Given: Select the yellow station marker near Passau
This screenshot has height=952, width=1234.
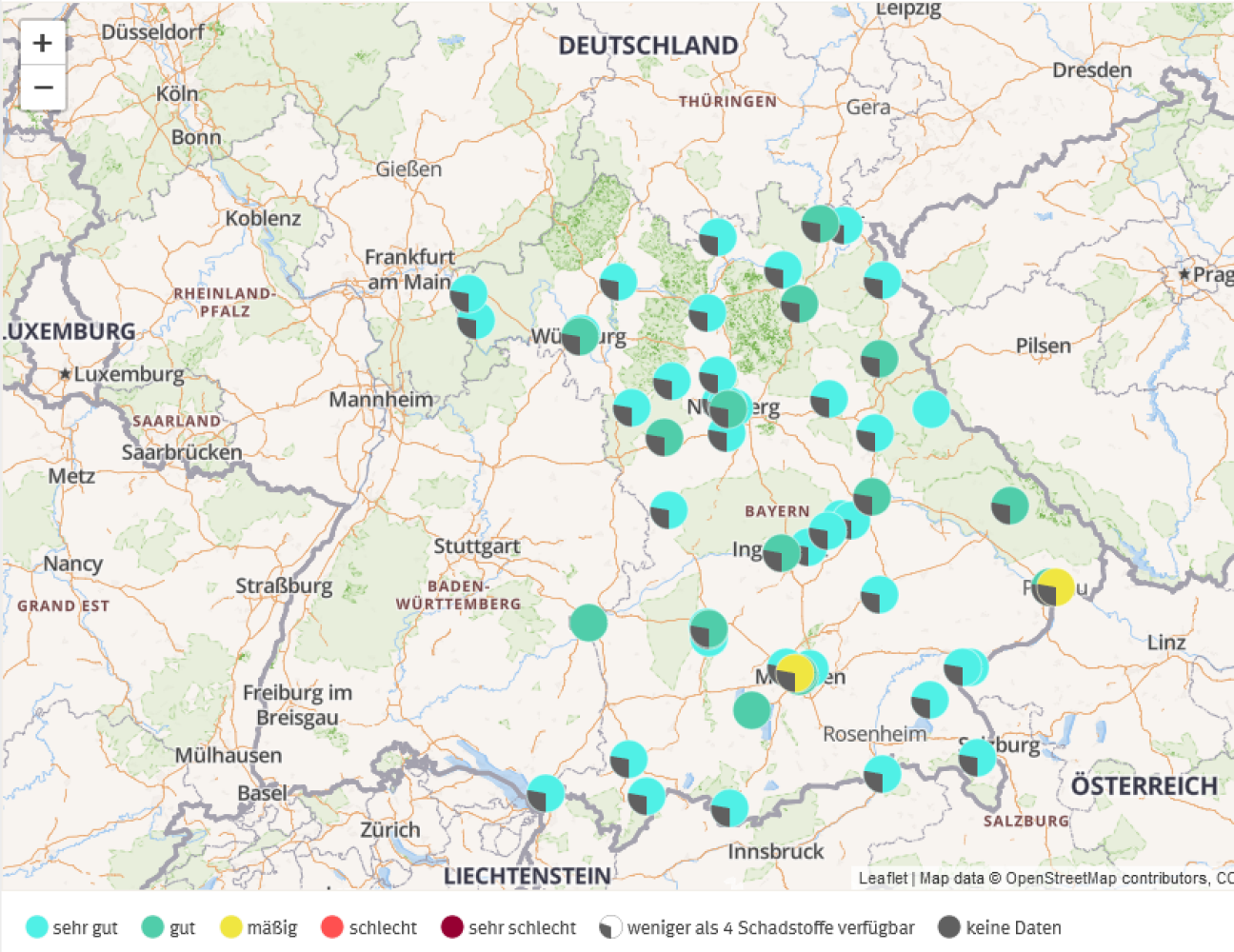Looking at the screenshot, I should 1055,588.
